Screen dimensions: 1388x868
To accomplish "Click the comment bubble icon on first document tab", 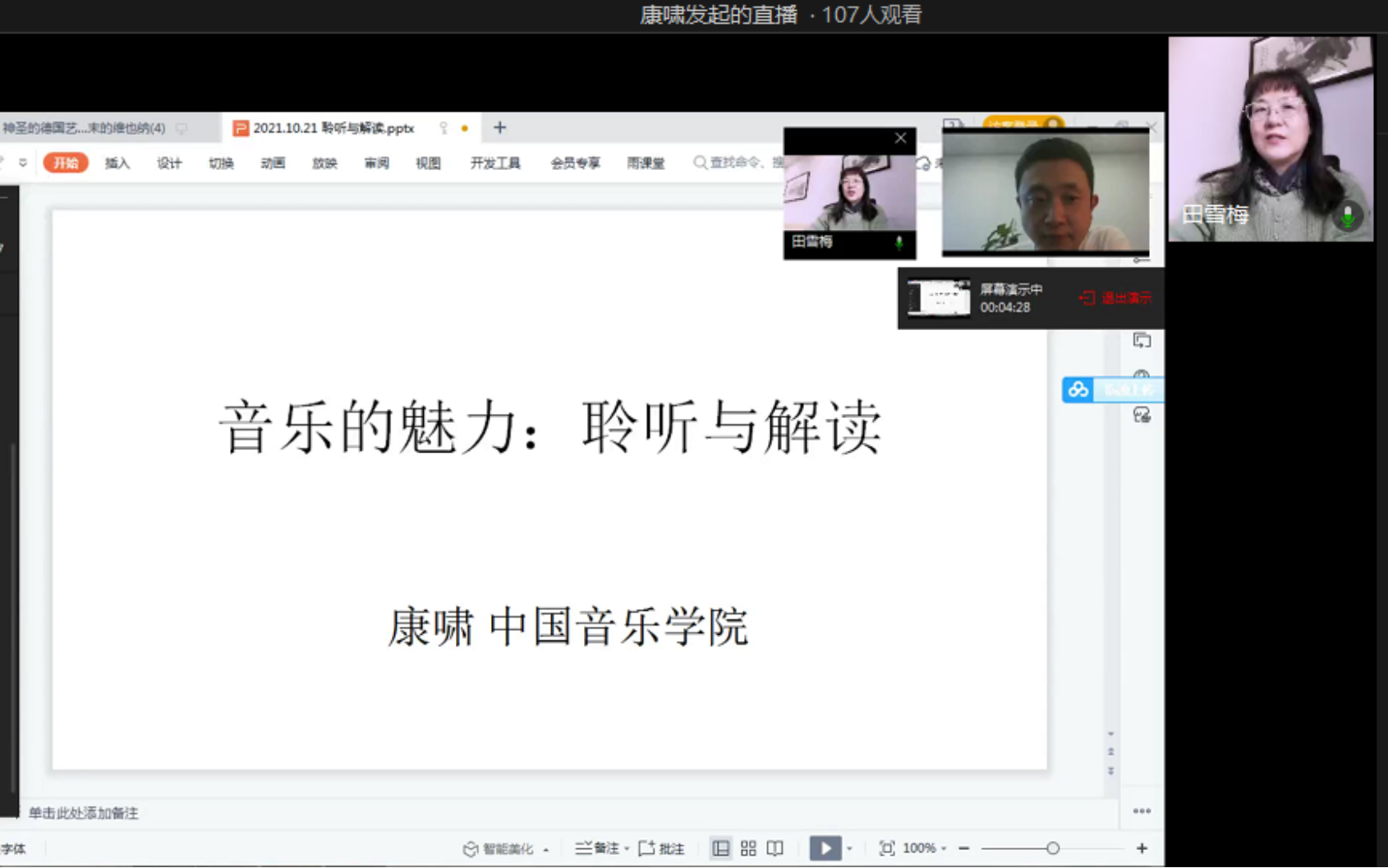I will pos(182,128).
